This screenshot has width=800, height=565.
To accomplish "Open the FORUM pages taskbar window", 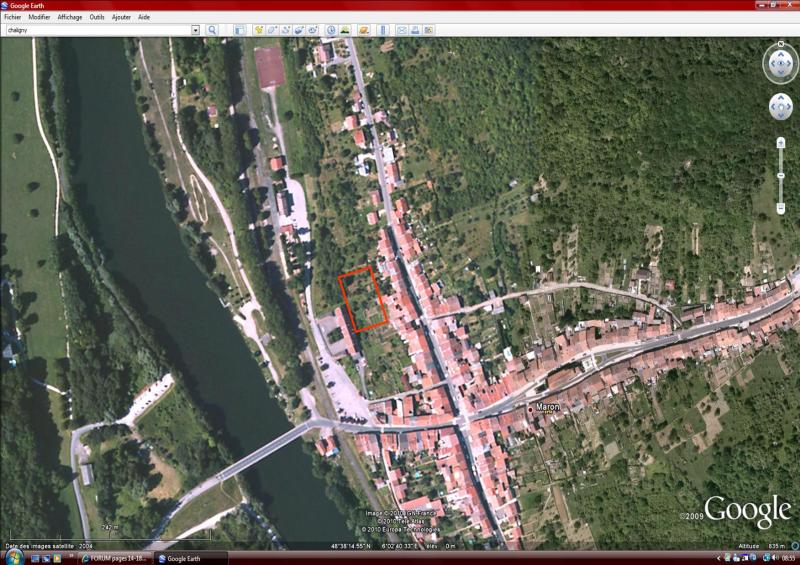I will (115, 558).
